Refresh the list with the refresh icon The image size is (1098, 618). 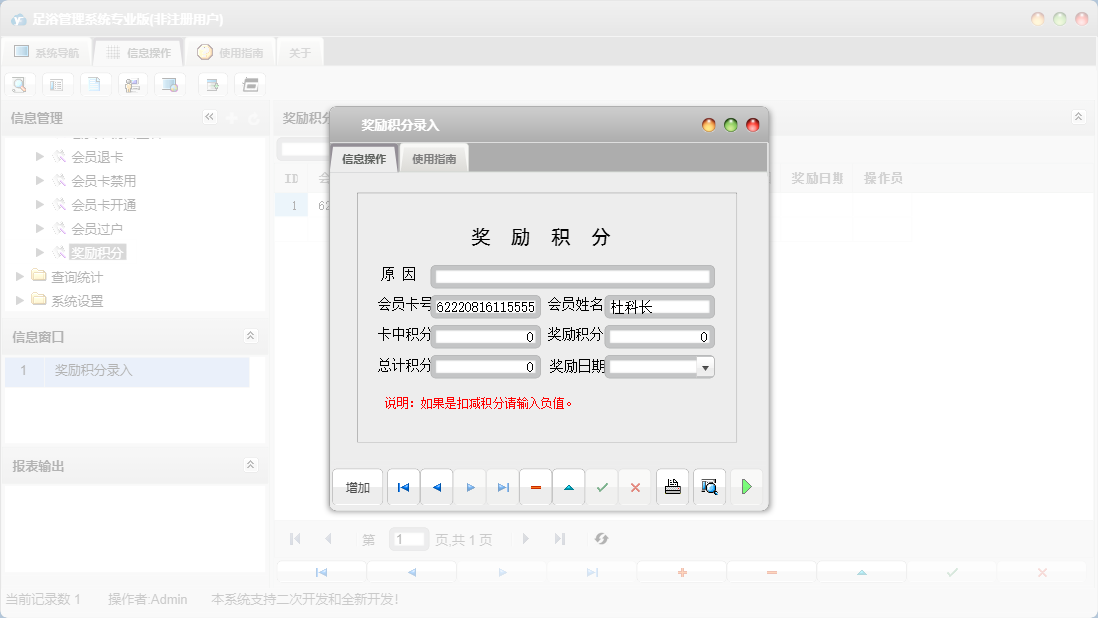click(601, 539)
